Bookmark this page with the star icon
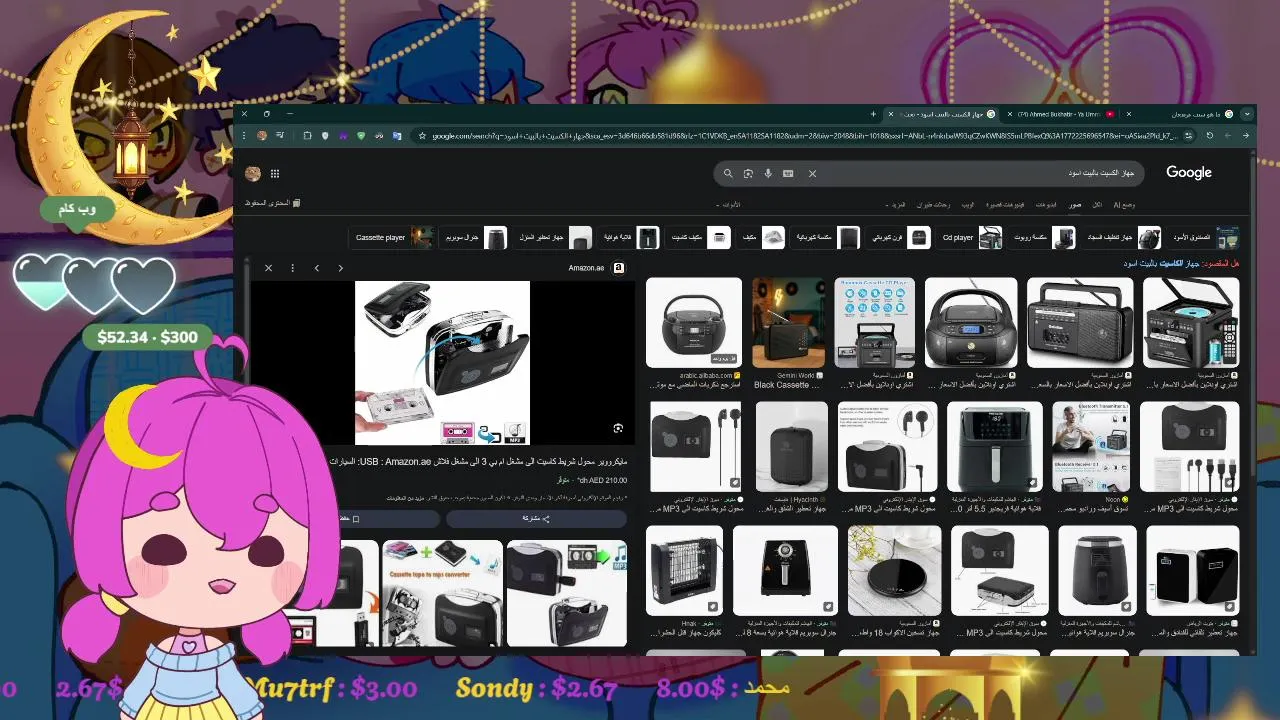 point(422,136)
